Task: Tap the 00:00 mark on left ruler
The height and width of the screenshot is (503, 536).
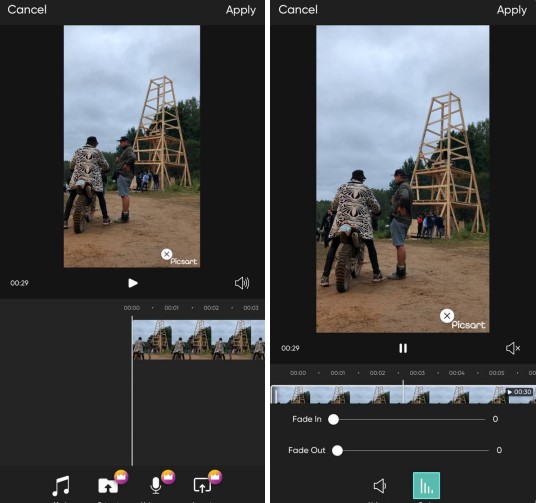Action: (132, 308)
